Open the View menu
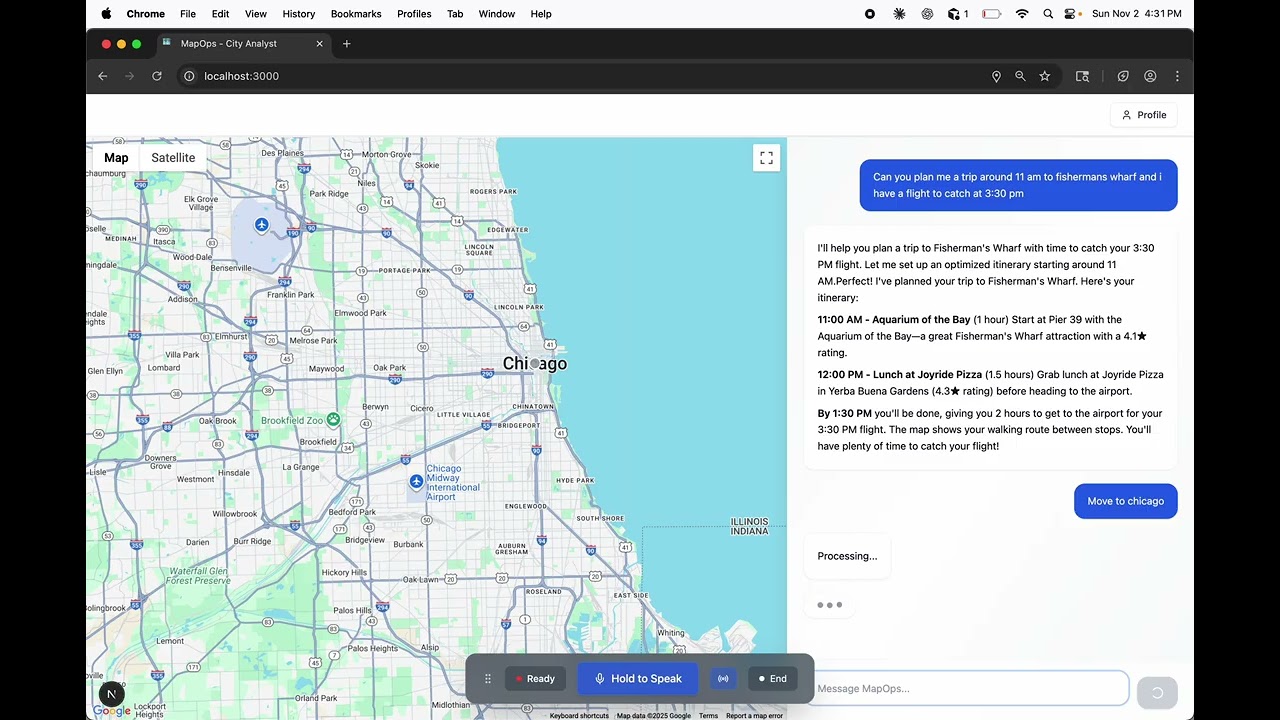The height and width of the screenshot is (720, 1280). [256, 14]
